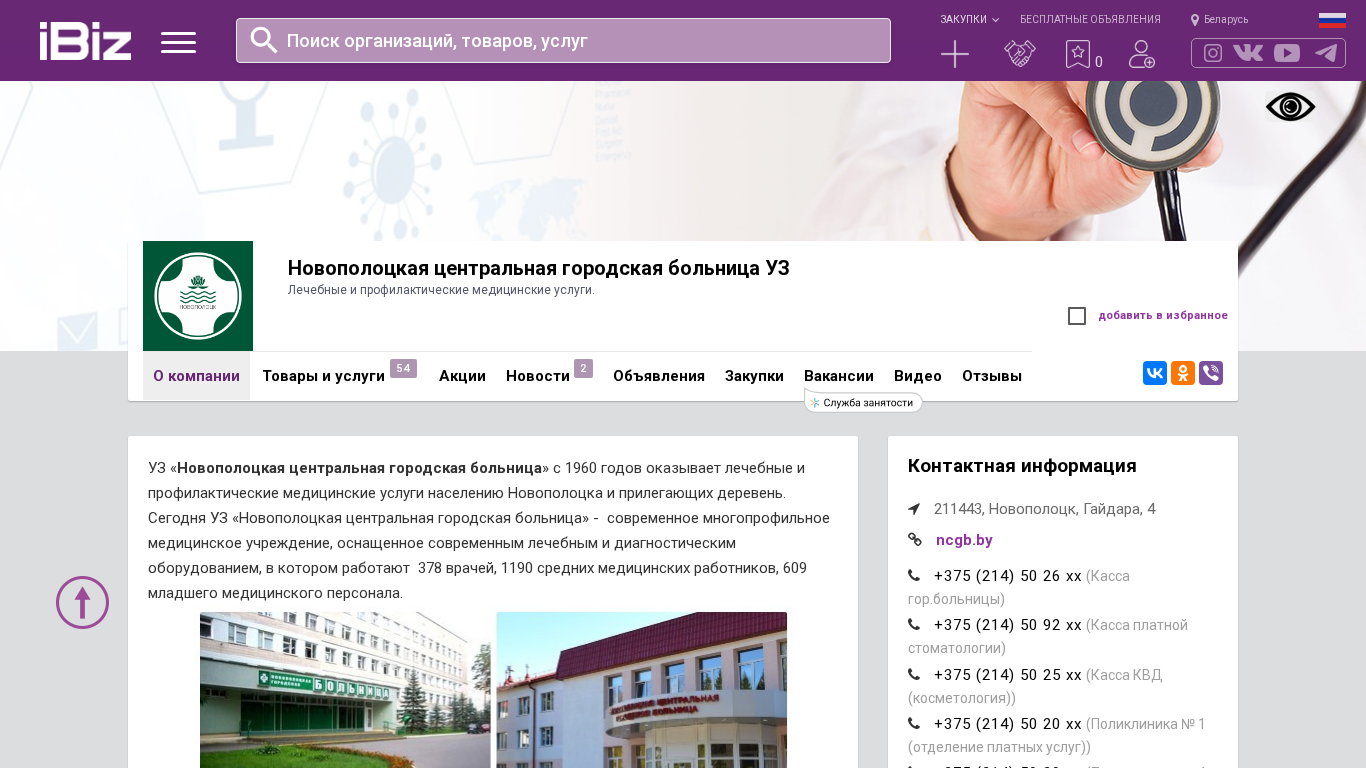This screenshot has height=768, width=1366.
Task: Share page on VK
Action: coord(1155,373)
